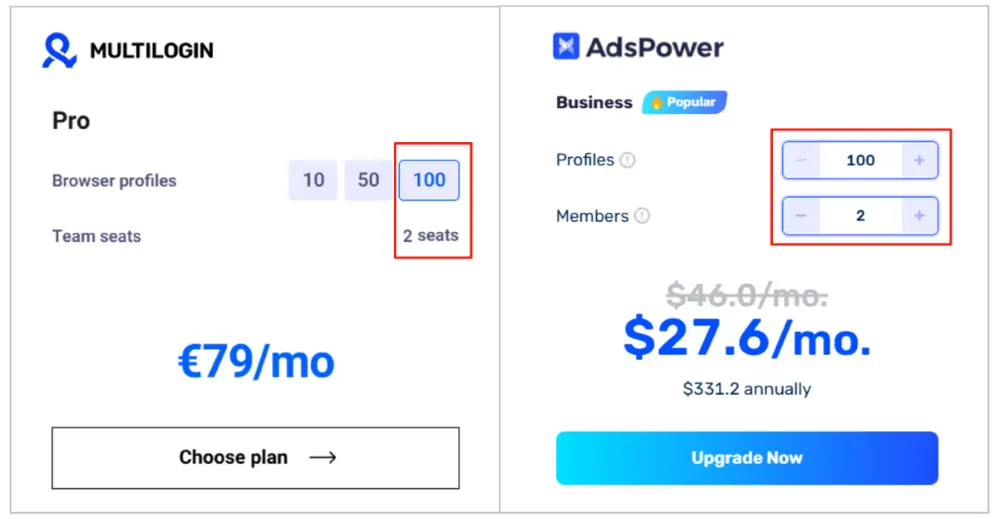Click the Multilogin logo icon
Screen dimensions: 1000x519
click(59, 50)
